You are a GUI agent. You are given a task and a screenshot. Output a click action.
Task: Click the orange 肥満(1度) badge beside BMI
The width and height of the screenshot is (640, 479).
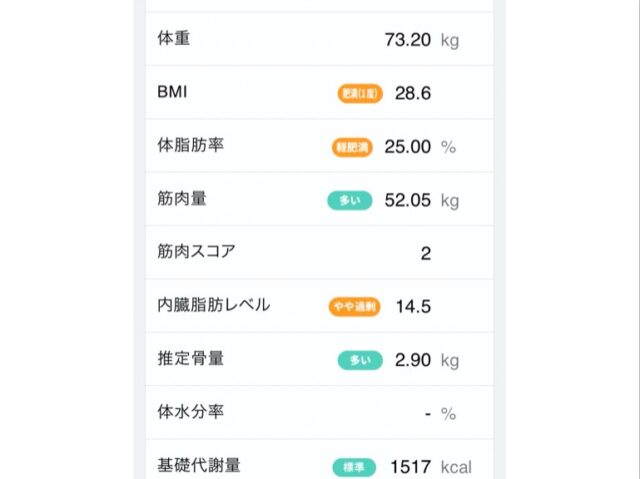[360, 93]
